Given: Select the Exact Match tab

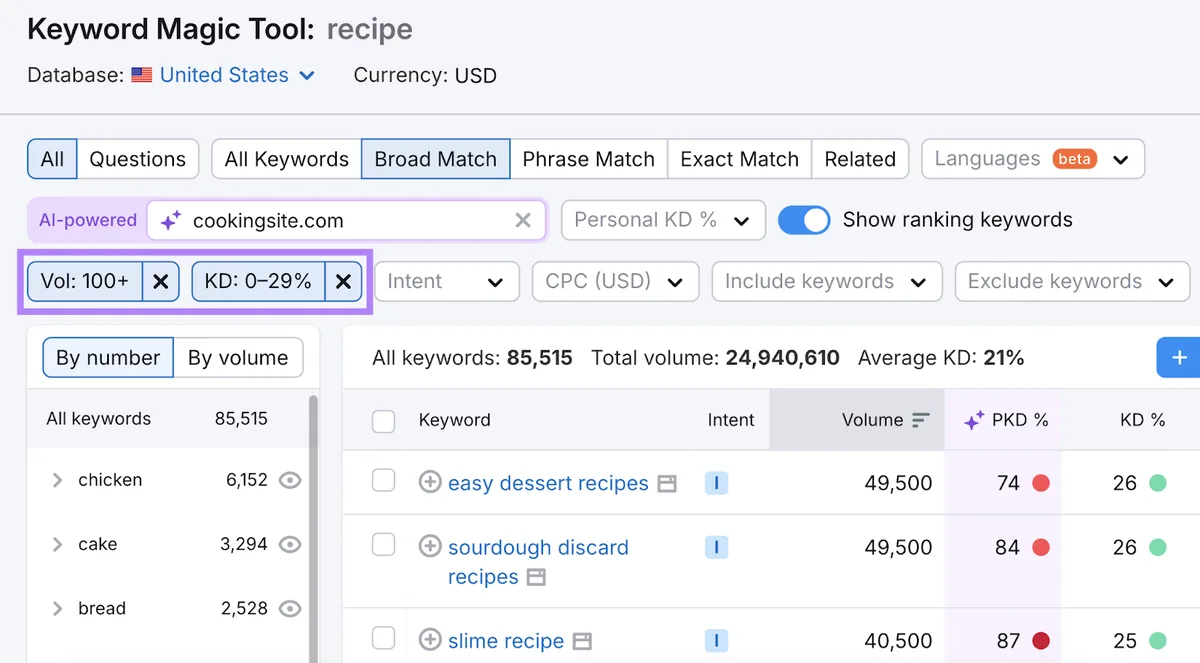Looking at the screenshot, I should (739, 159).
